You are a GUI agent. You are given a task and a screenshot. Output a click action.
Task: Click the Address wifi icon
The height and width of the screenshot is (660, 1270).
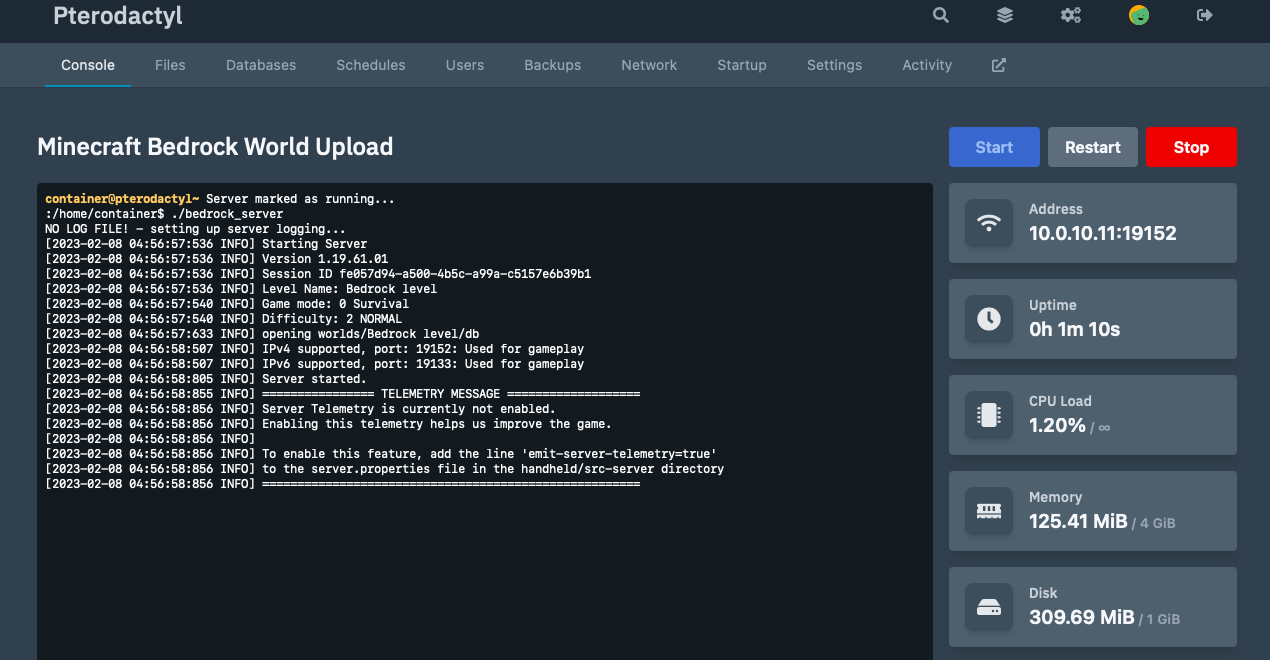[x=988, y=224]
